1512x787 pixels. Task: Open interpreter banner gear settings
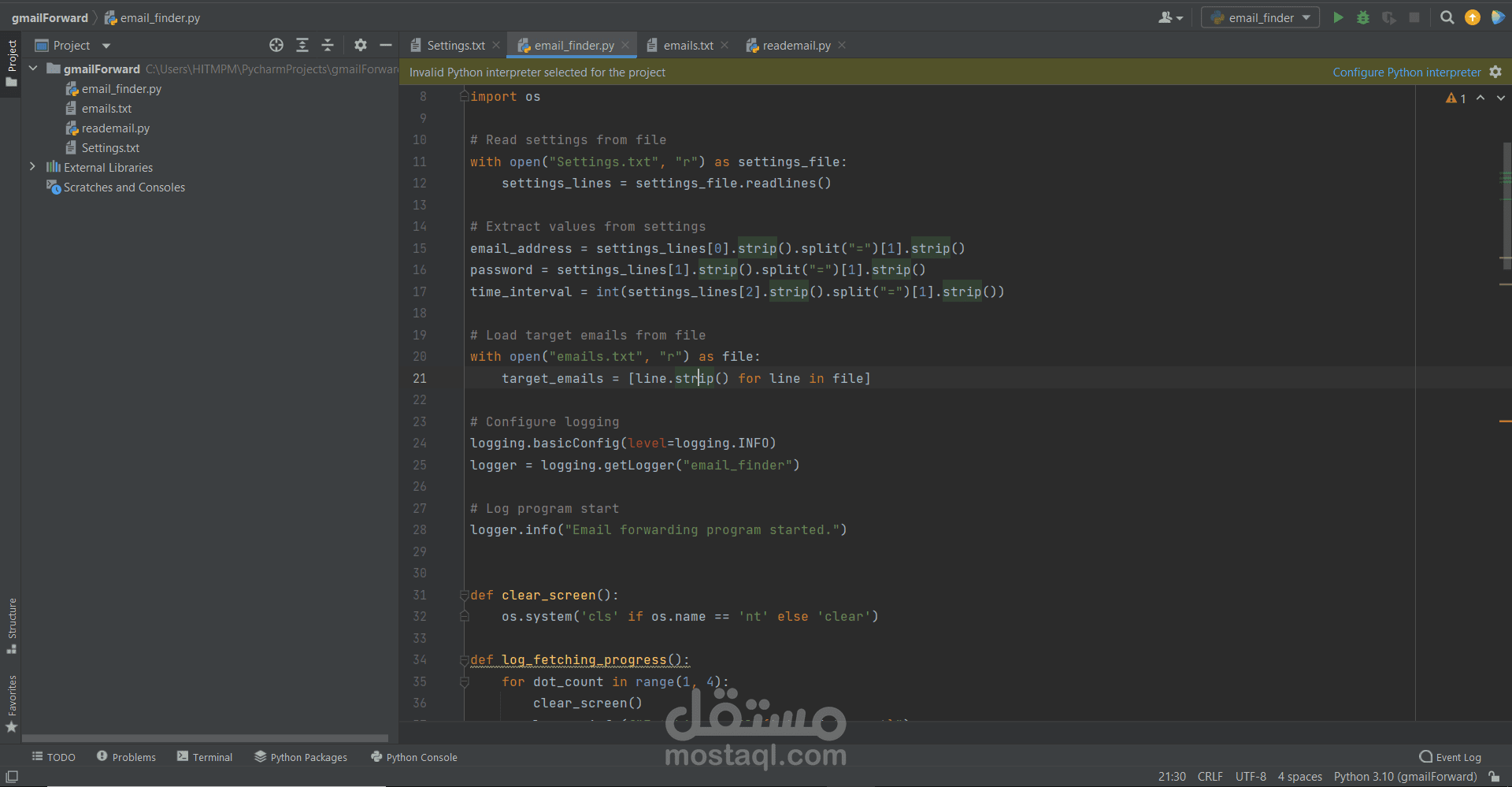pyautogui.click(x=1495, y=72)
